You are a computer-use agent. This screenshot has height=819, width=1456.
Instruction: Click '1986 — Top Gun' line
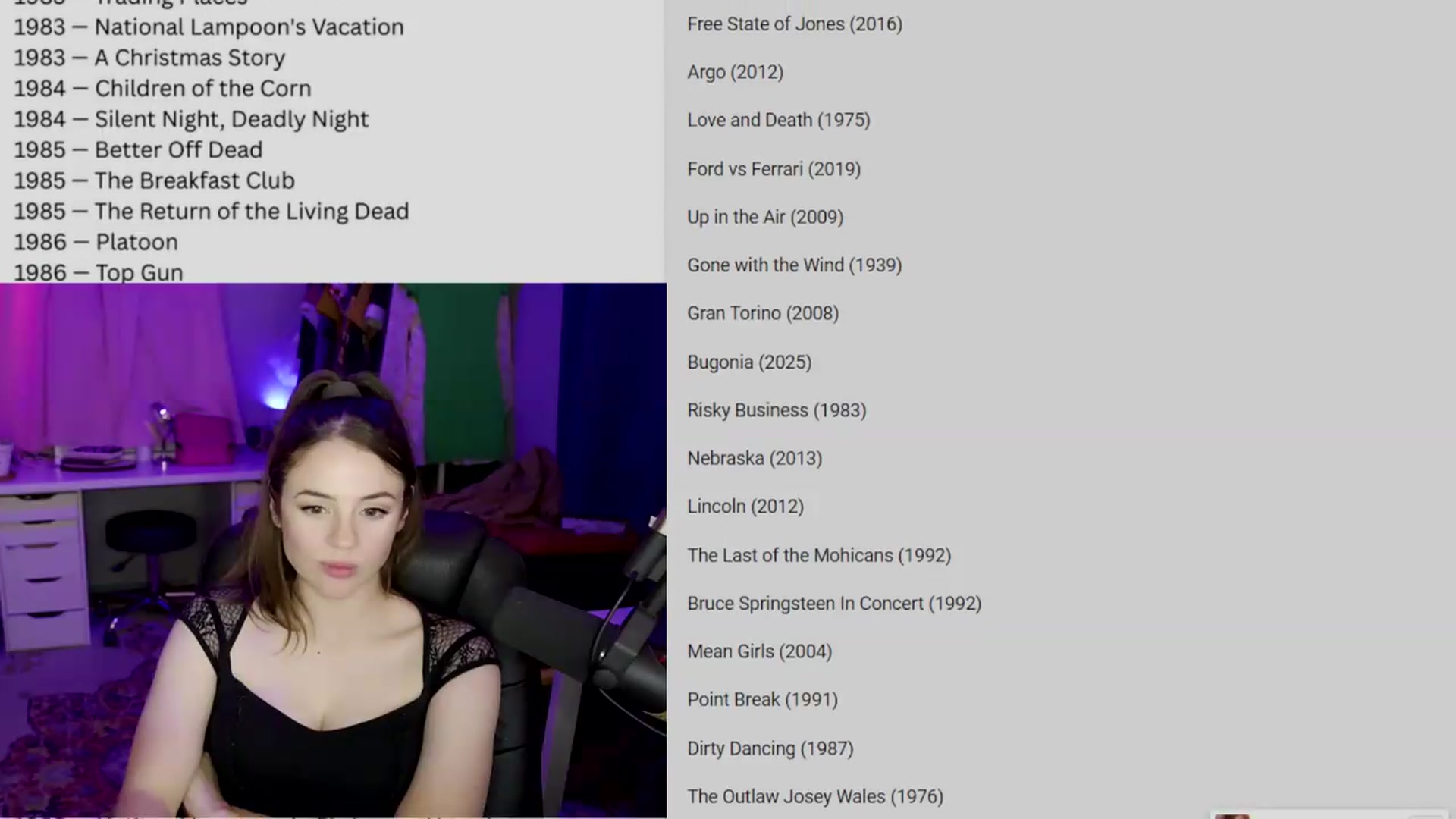[x=99, y=273]
